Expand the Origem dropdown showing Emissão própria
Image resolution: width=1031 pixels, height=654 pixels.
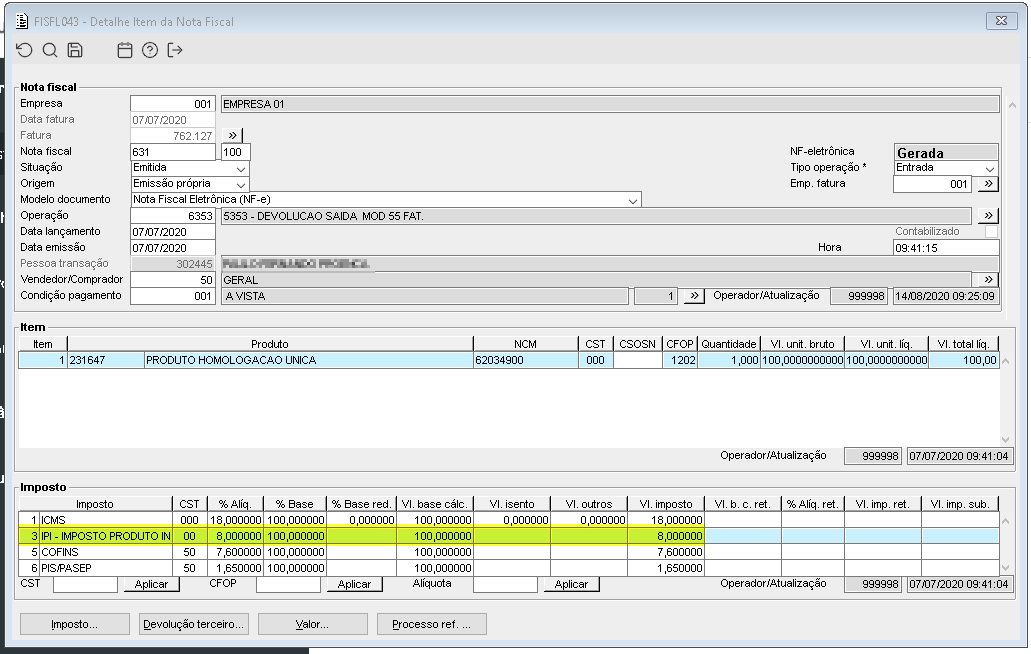coord(241,184)
